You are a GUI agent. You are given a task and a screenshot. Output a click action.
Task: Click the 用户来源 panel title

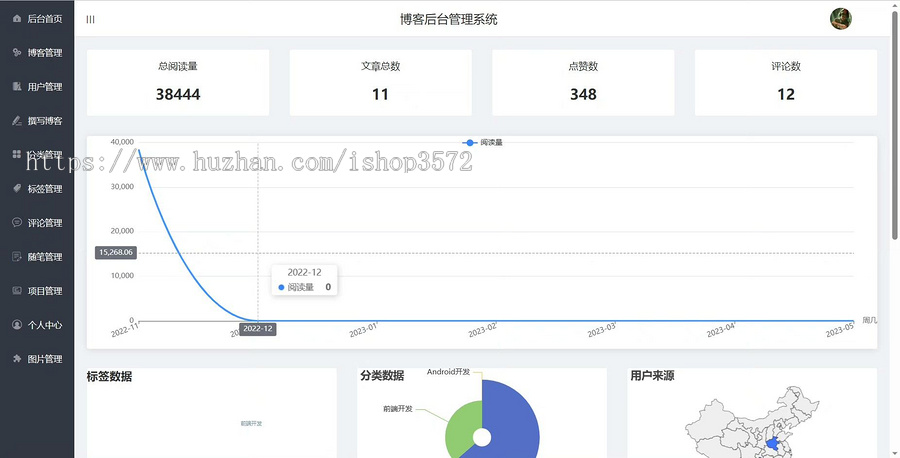(652, 376)
